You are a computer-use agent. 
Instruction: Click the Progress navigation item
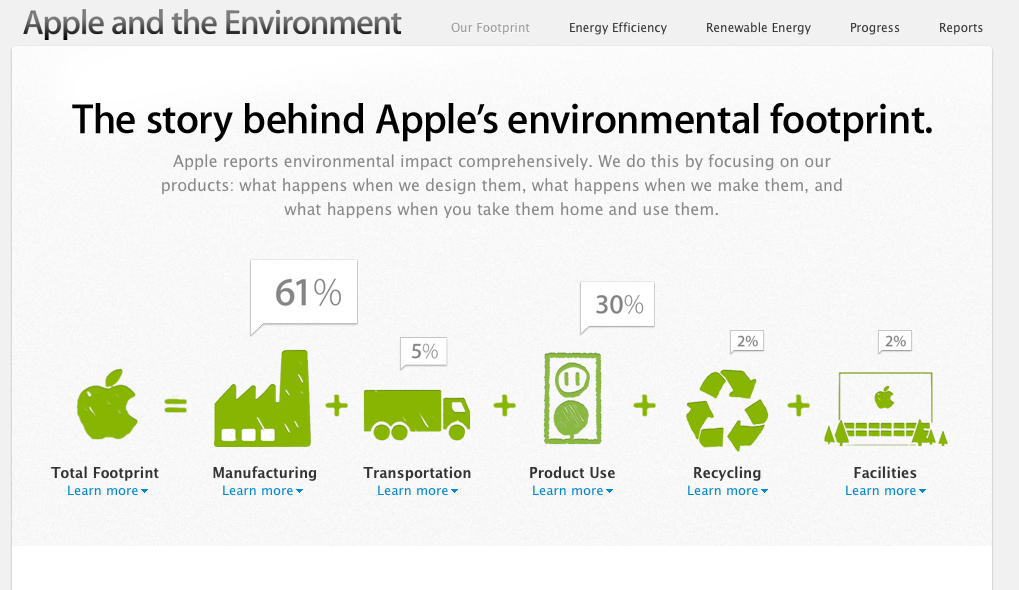[874, 28]
